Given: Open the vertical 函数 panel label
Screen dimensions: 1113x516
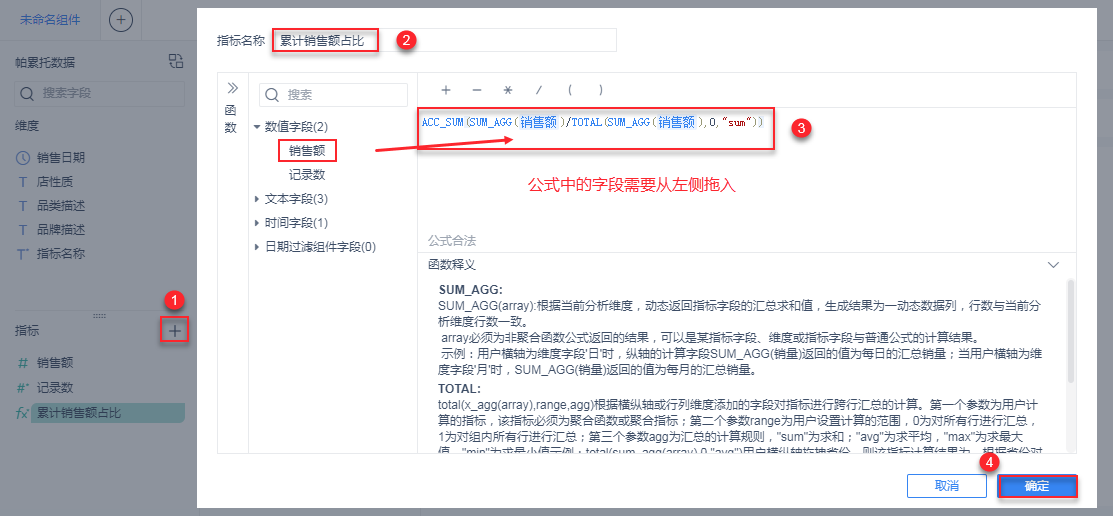Looking at the screenshot, I should pos(231,119).
